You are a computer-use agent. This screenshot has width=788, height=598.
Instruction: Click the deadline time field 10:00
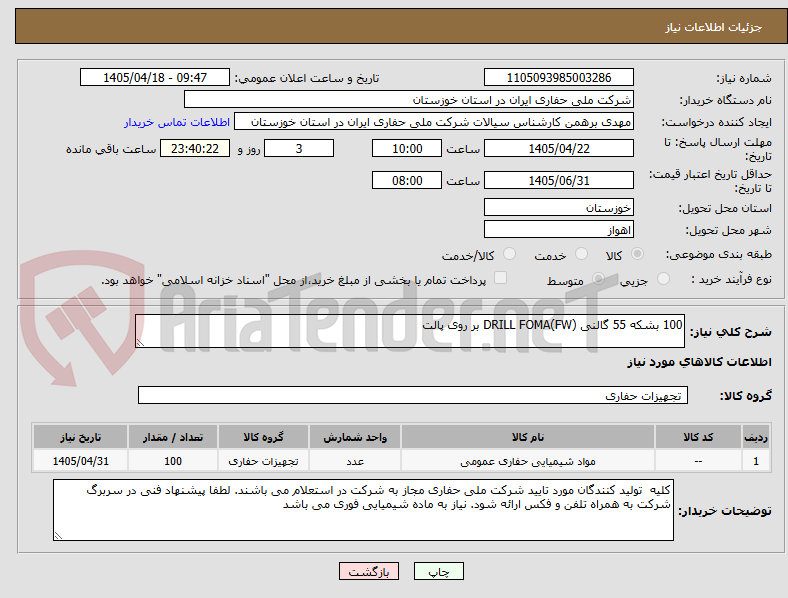(407, 148)
